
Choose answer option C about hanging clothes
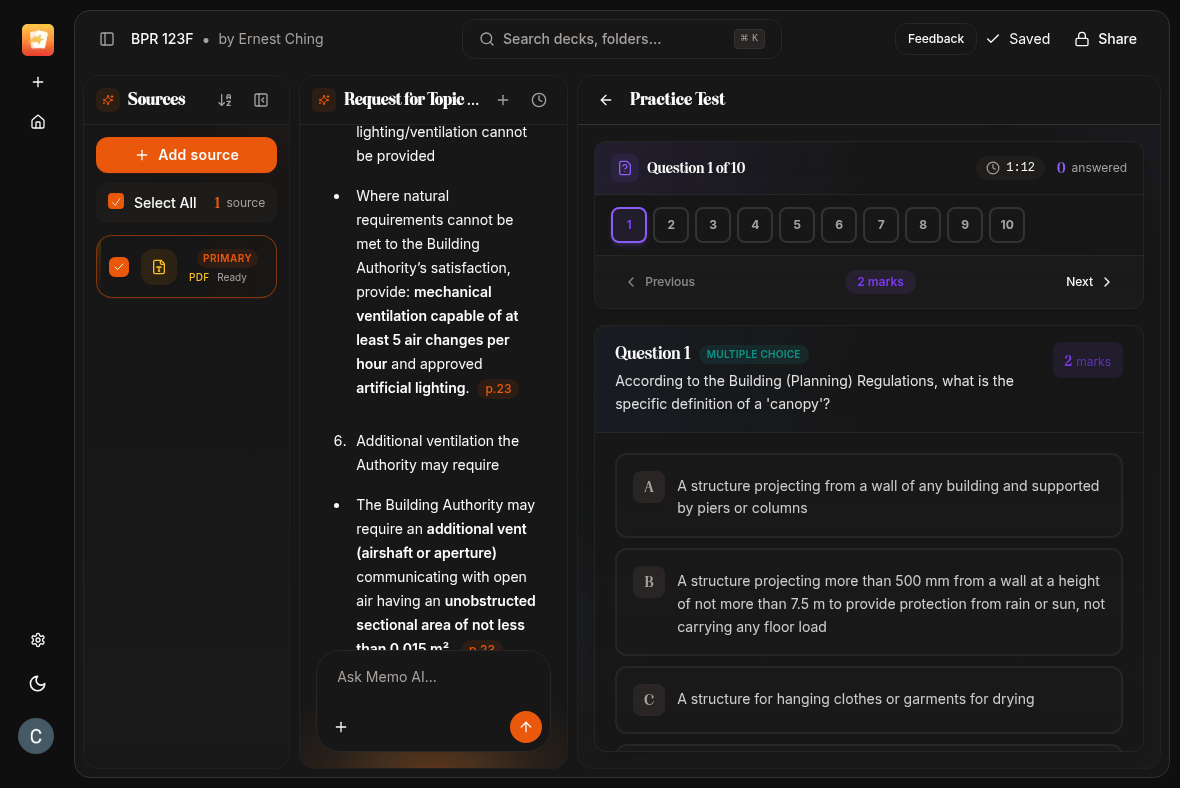click(868, 699)
